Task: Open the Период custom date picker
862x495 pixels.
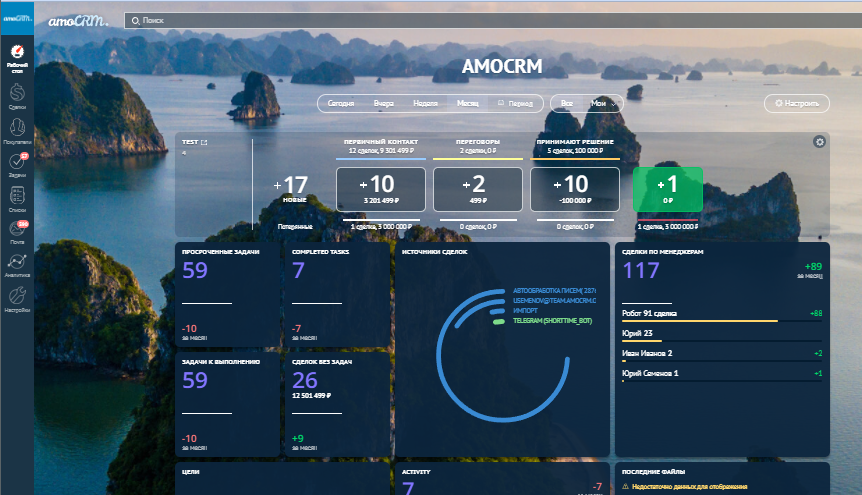Action: [515, 103]
